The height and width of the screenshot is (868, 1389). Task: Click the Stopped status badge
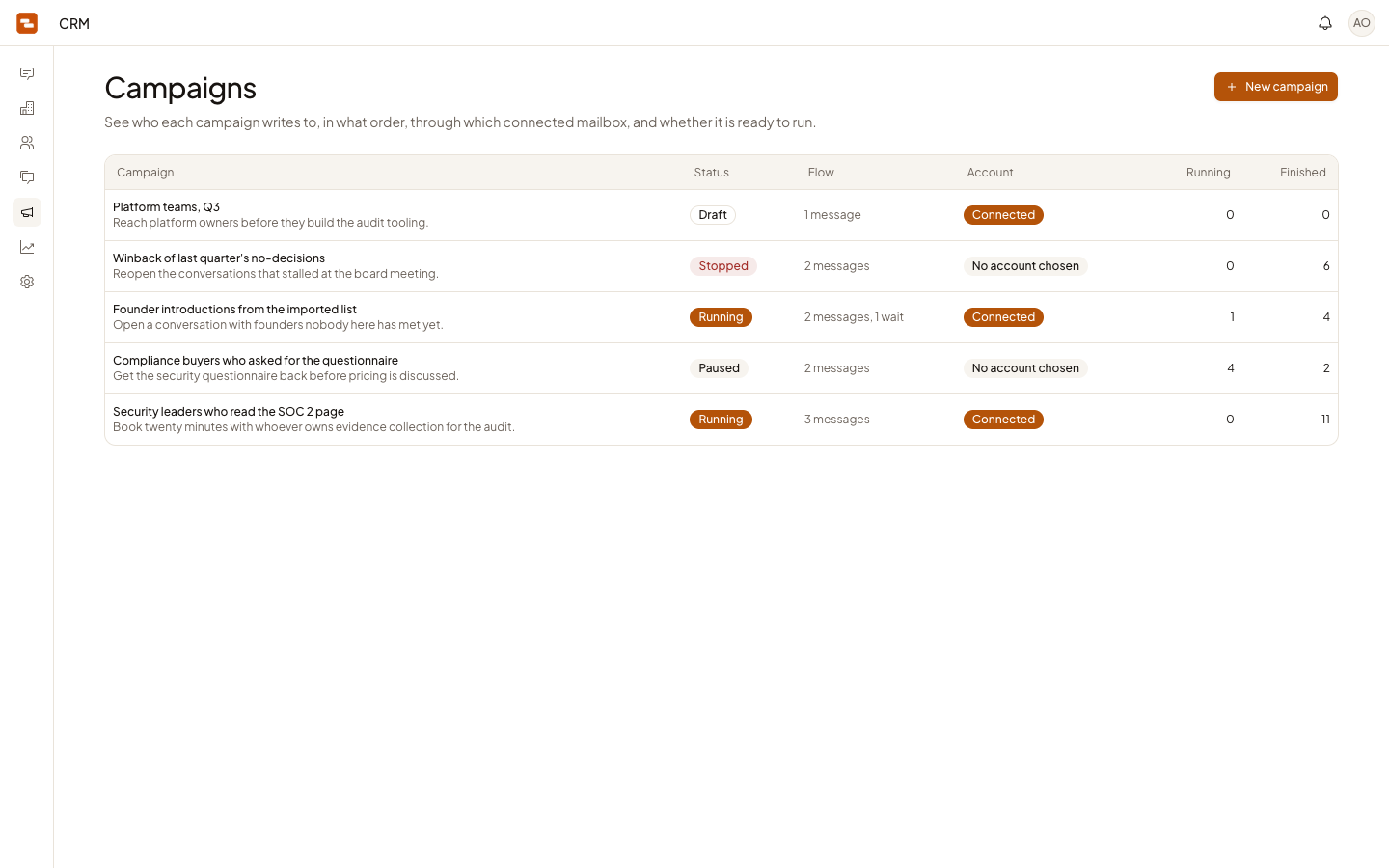pos(723,266)
